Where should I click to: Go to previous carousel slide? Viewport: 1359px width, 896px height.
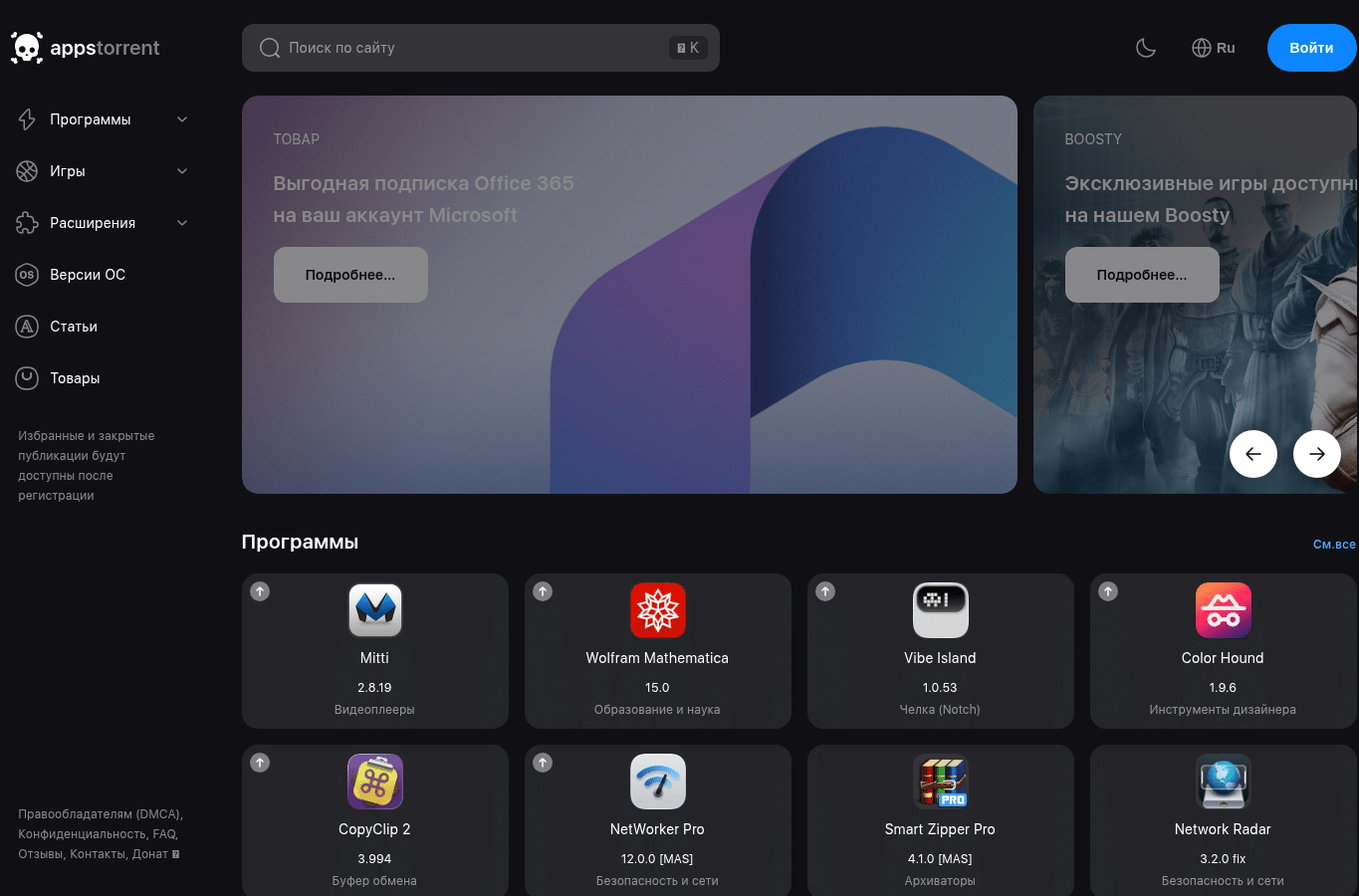[1253, 454]
